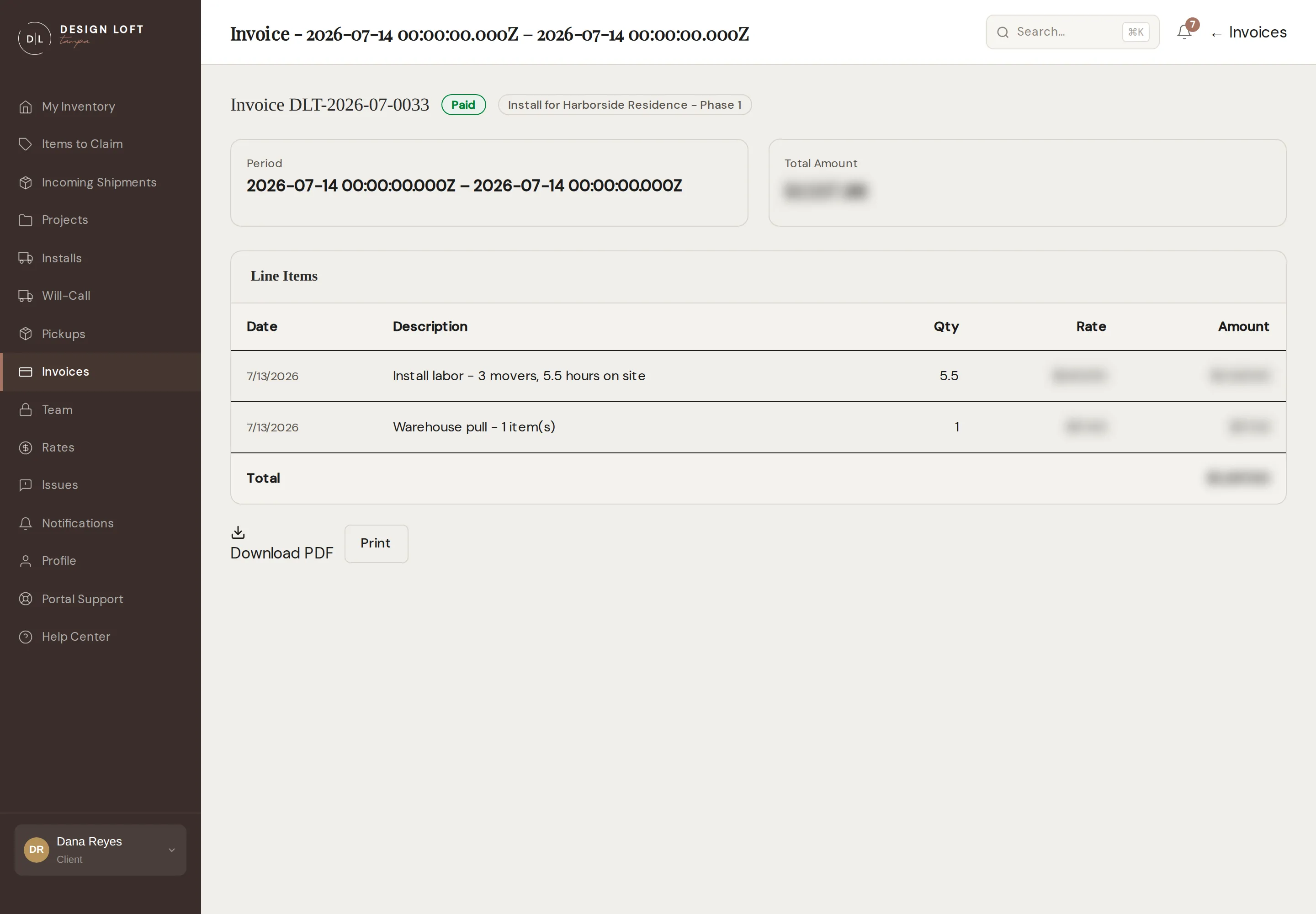1316x914 pixels.
Task: Click the Notifications bell icon in sidebar
Action: tap(25, 523)
